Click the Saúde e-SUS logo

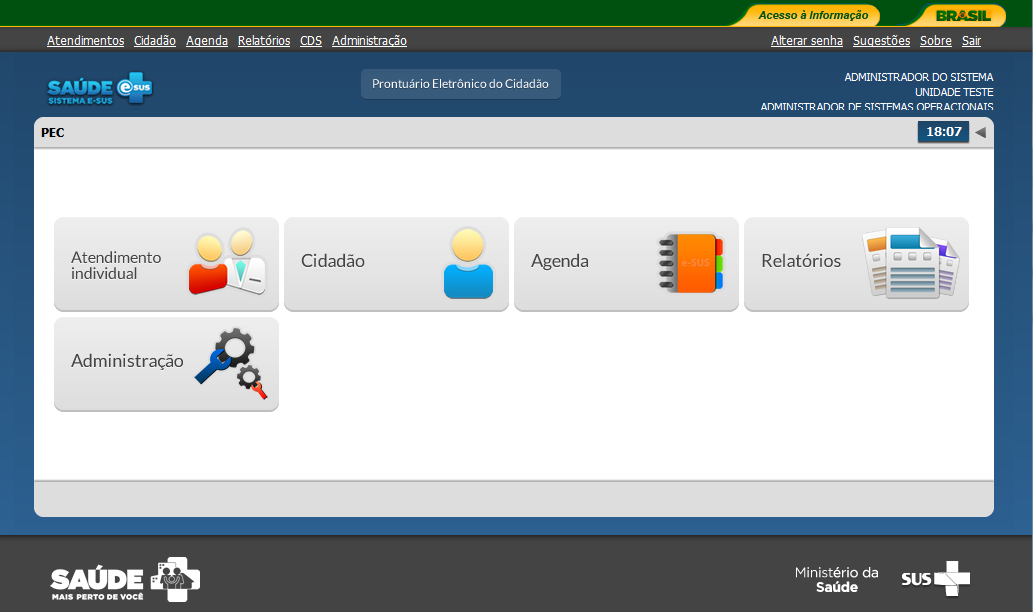tap(100, 89)
